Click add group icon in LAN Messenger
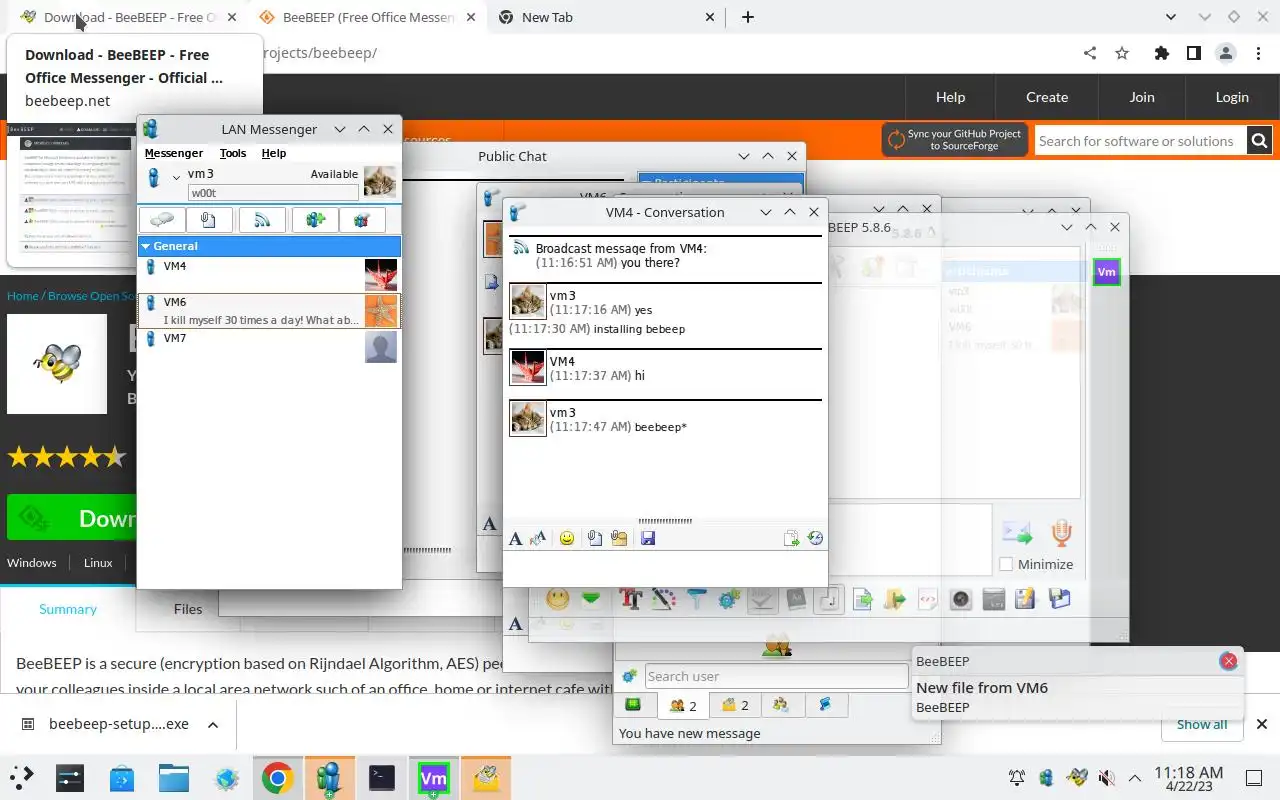 point(315,220)
